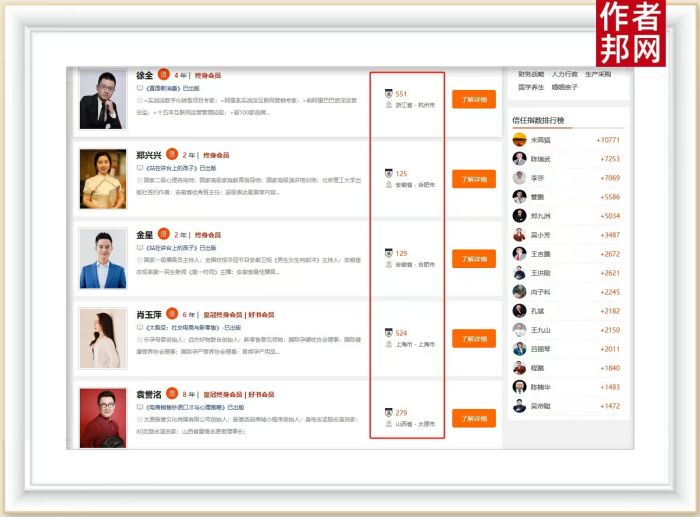This screenshot has width=700, height=517.
Task: Click 李莎's avatar in the trust ranking
Action: (519, 178)
